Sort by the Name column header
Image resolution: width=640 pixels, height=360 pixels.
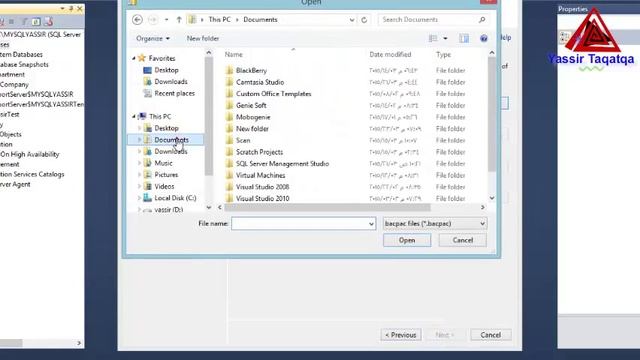tap(233, 54)
